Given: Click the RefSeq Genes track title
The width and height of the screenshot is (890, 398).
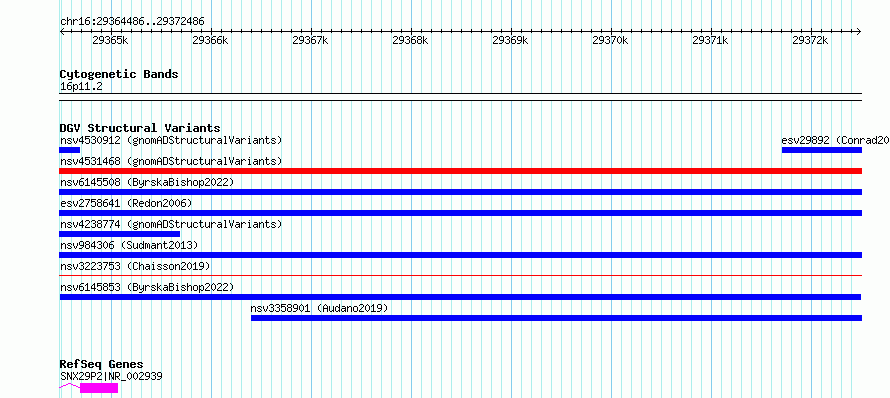Looking at the screenshot, I should point(101,365).
